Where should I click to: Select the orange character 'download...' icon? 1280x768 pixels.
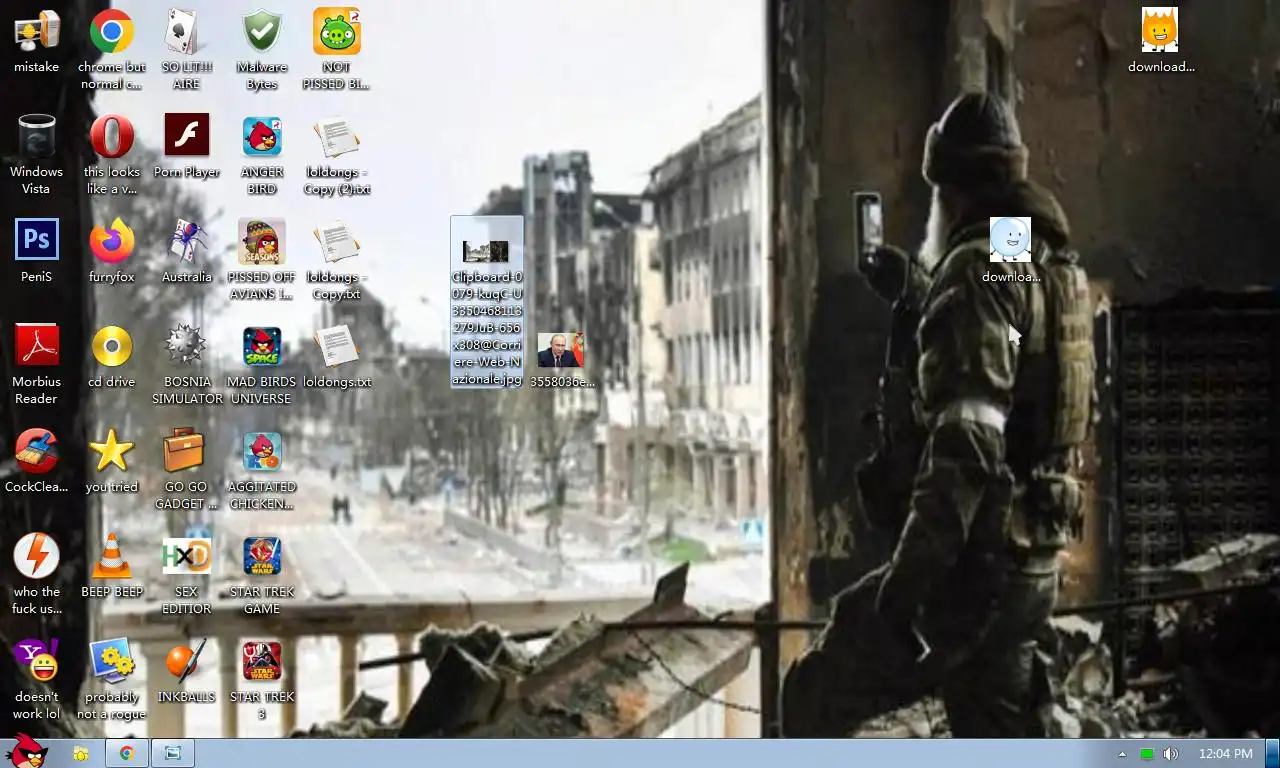[x=1161, y=41]
